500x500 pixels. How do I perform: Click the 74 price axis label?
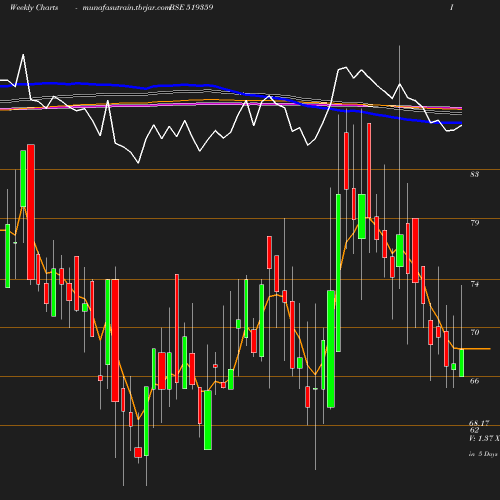(475, 284)
